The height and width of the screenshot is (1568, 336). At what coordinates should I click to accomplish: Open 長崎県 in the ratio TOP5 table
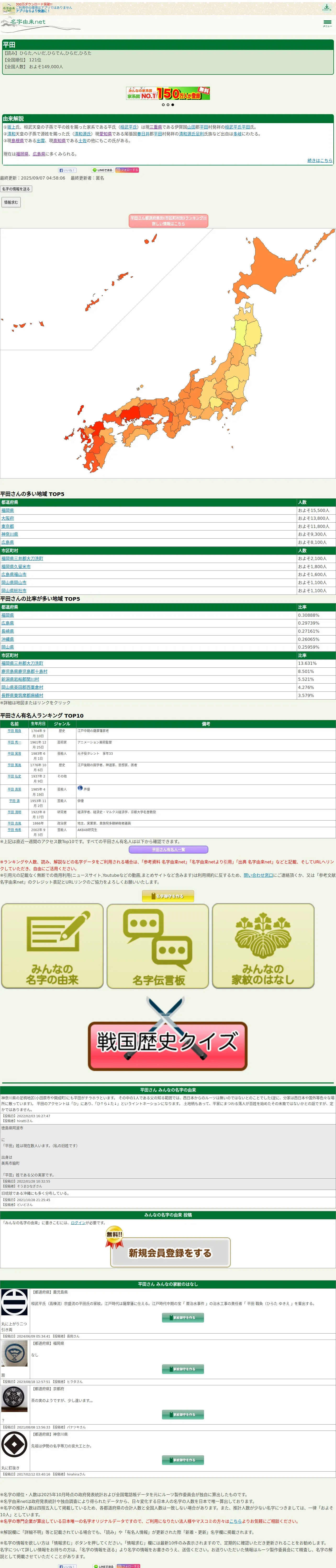click(7, 631)
